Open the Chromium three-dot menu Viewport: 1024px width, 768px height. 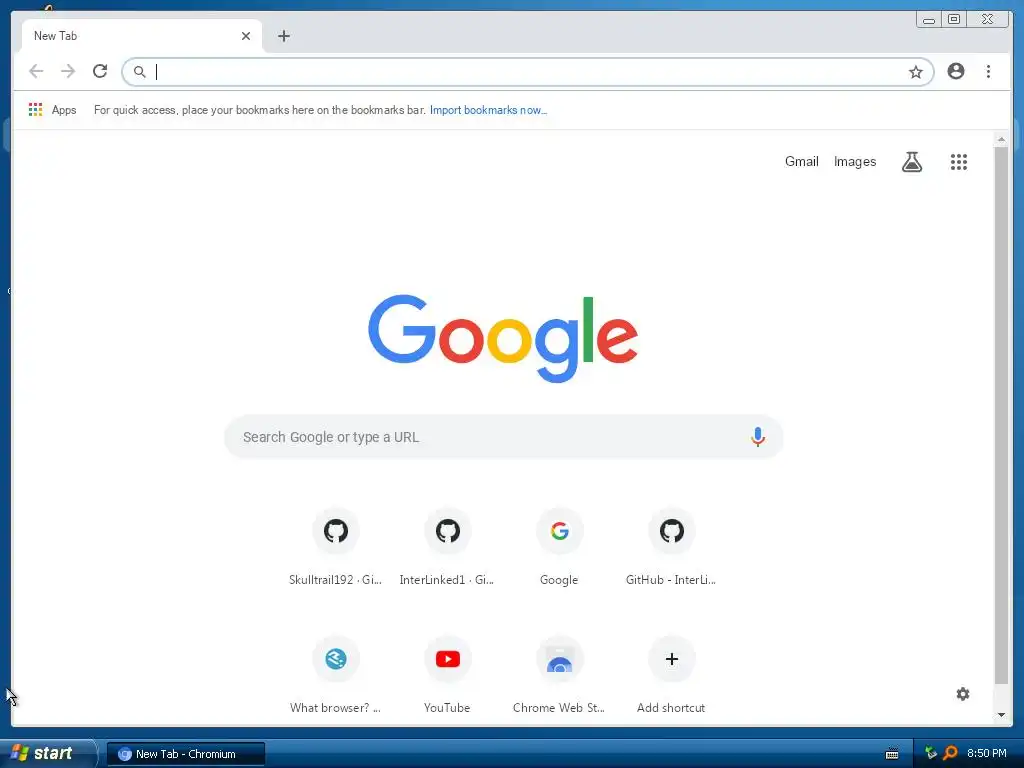click(988, 71)
